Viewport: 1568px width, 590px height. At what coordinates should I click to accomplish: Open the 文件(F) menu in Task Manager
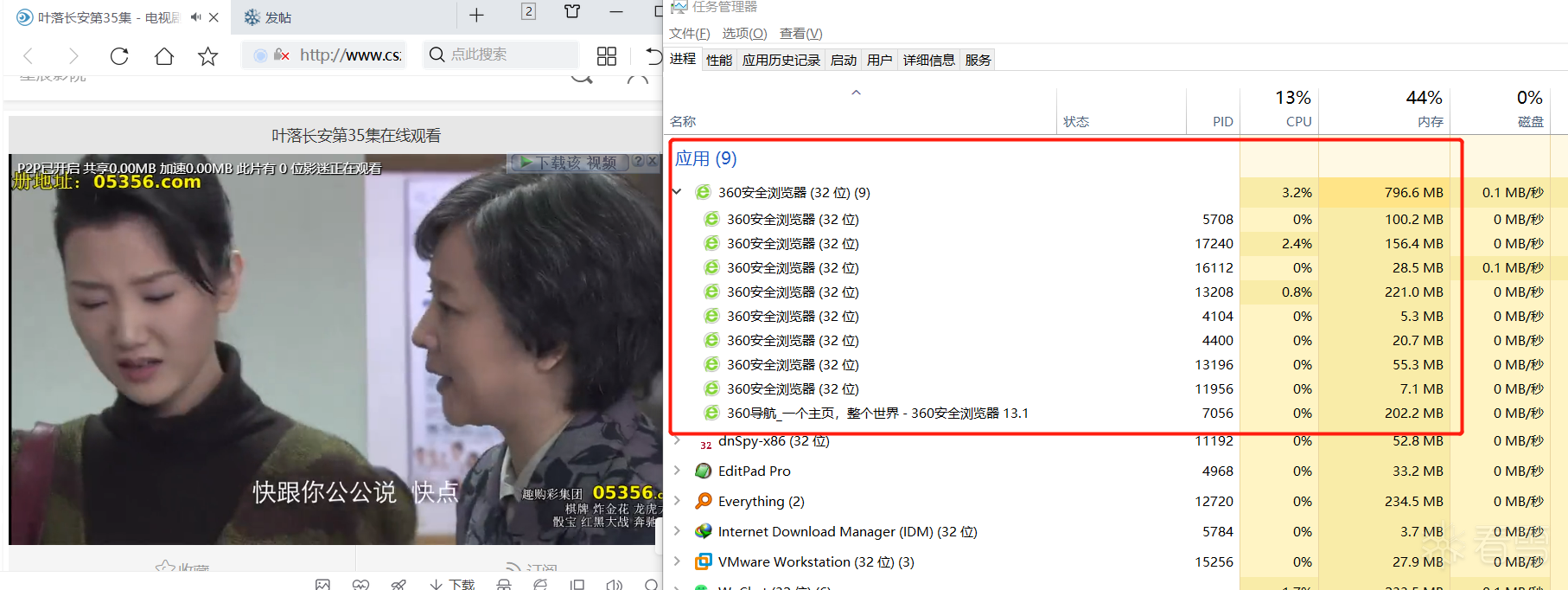690,33
